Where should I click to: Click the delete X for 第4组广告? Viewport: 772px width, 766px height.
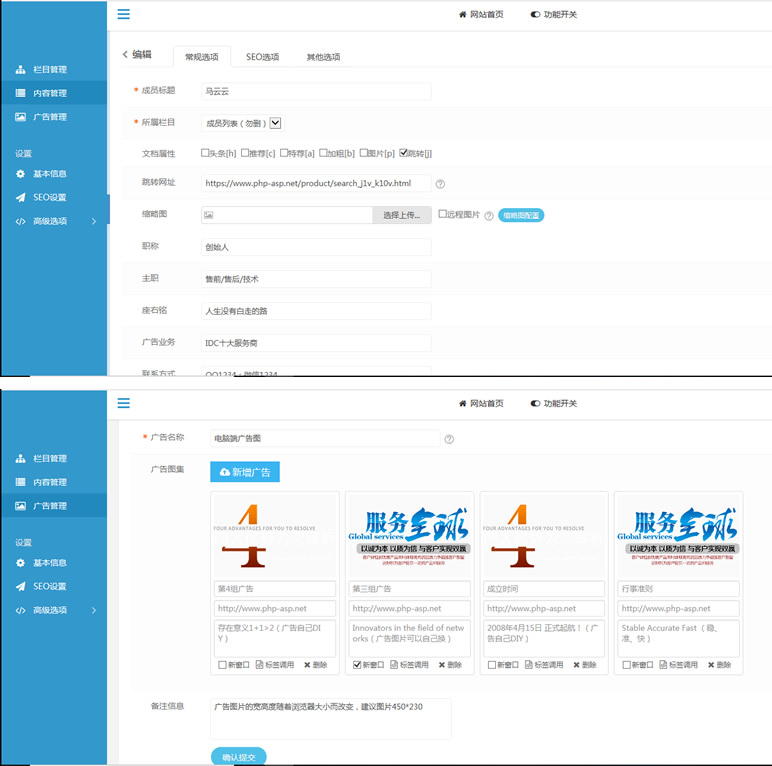click(x=308, y=665)
